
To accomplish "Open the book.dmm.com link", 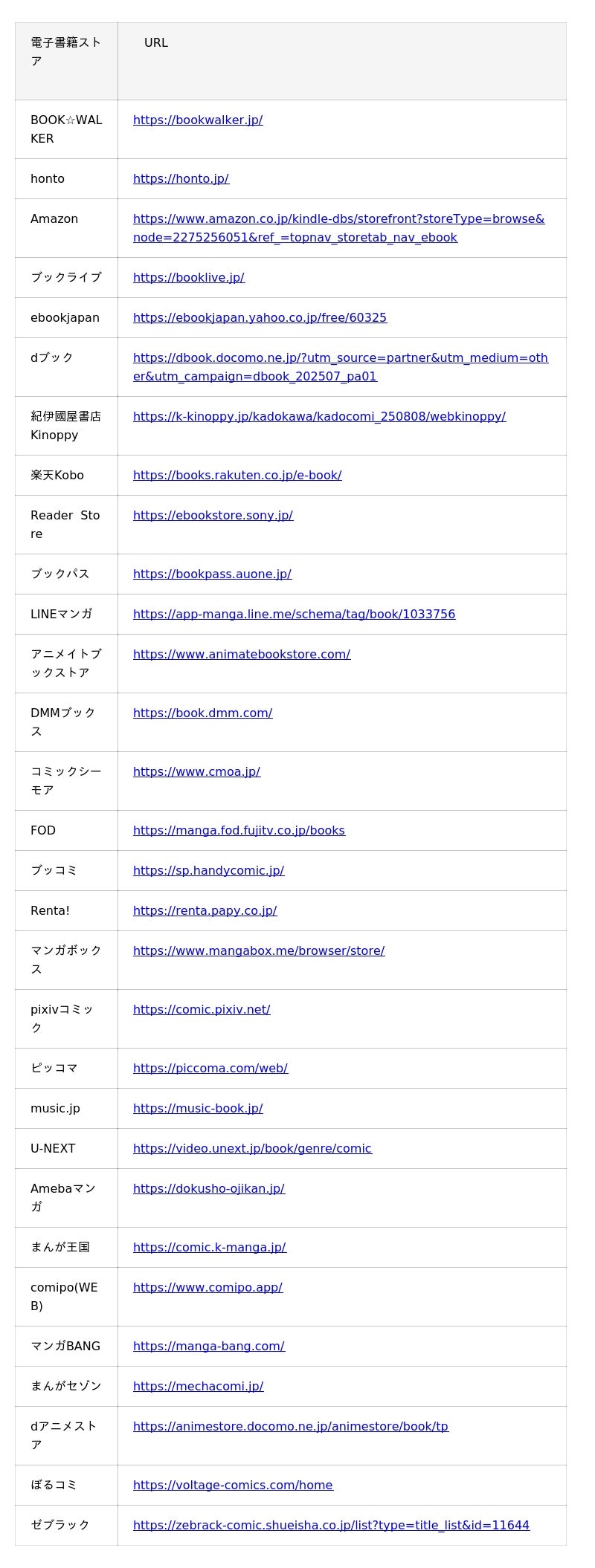I will (202, 713).
